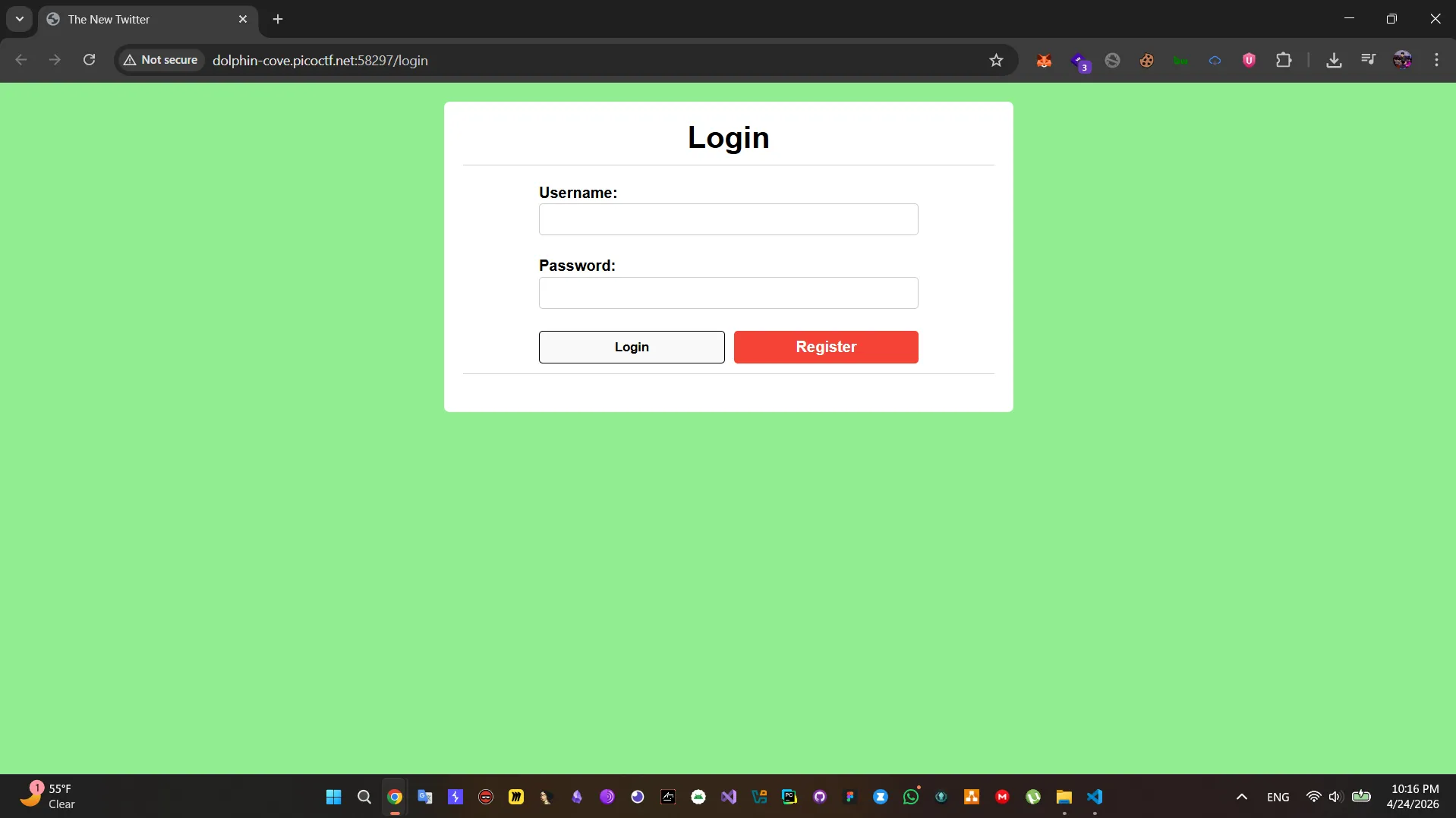Open the blue cloud download extension
Image resolution: width=1456 pixels, height=818 pixels.
pos(1215,61)
